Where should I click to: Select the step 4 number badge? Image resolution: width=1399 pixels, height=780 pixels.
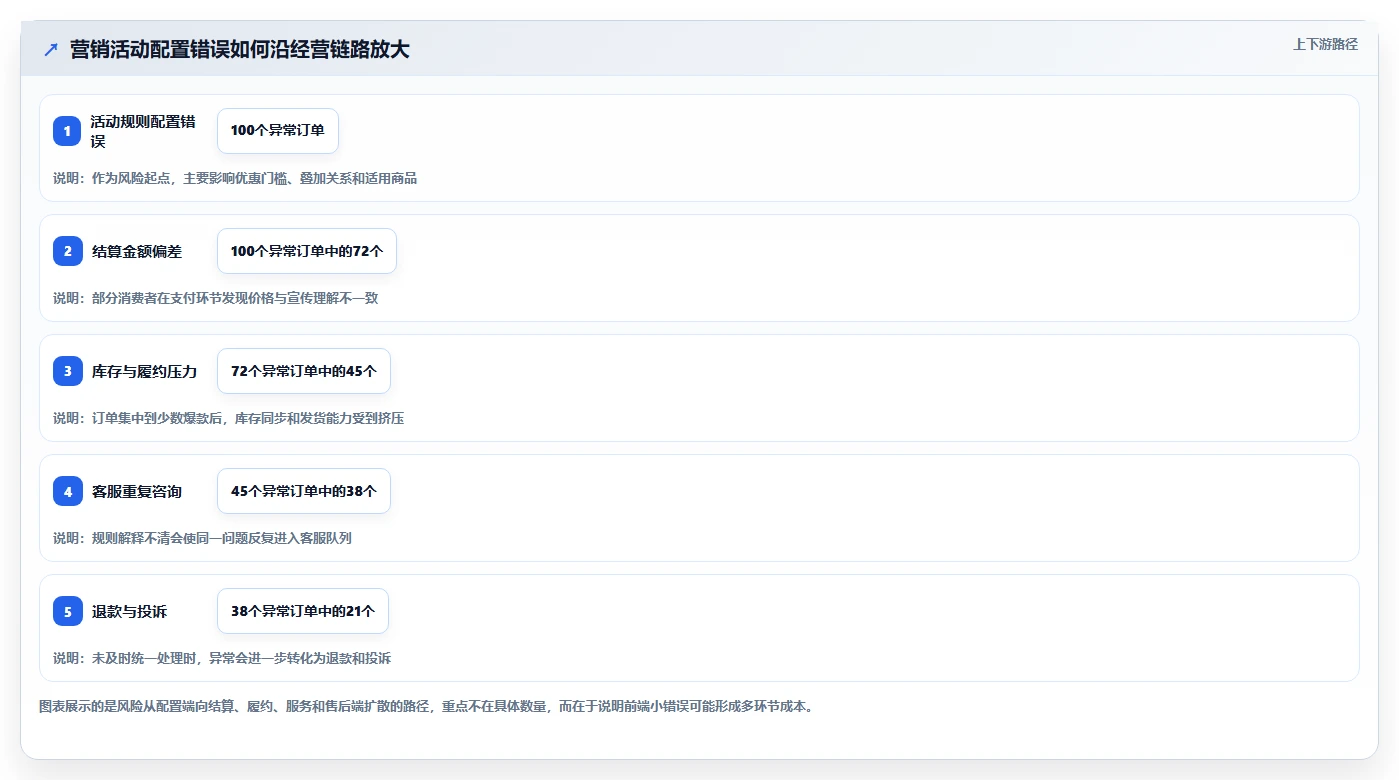click(67, 491)
